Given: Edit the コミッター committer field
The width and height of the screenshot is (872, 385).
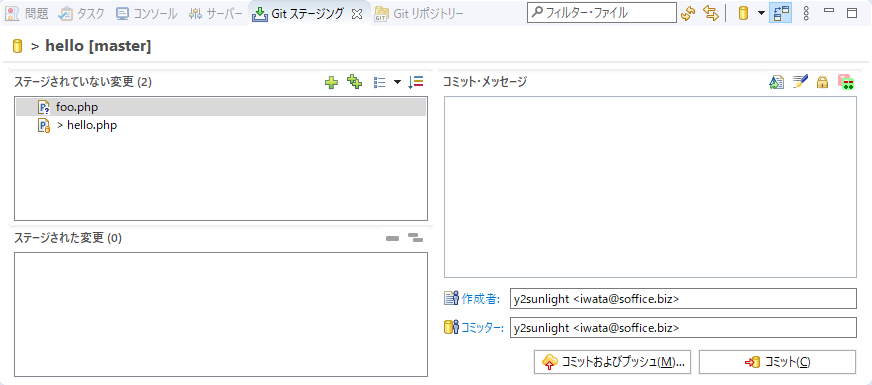Looking at the screenshot, I should (683, 328).
